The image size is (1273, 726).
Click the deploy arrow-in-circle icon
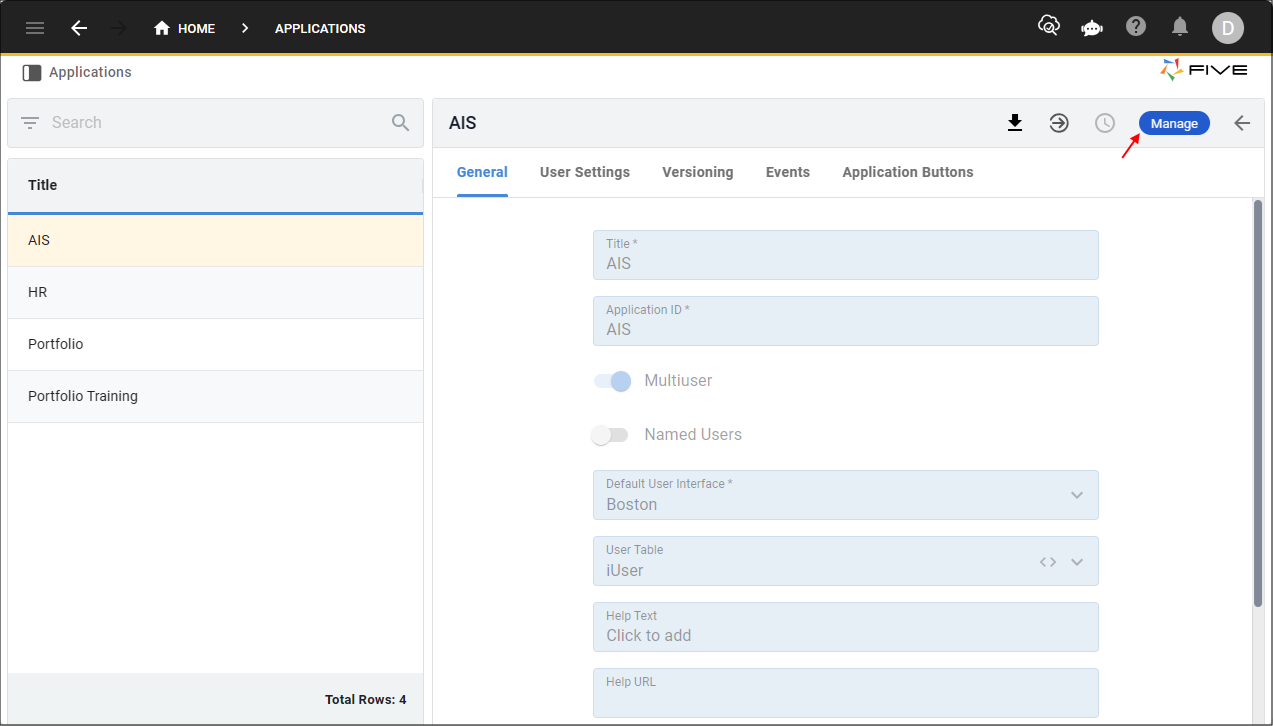coord(1059,123)
